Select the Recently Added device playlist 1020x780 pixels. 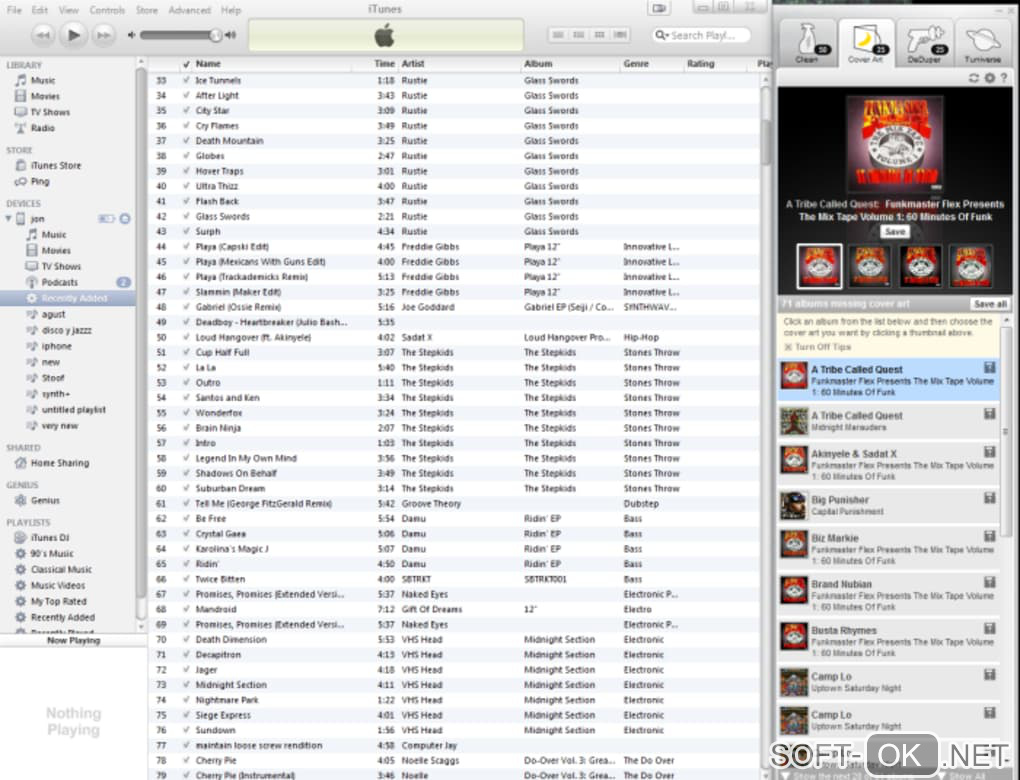point(68,298)
